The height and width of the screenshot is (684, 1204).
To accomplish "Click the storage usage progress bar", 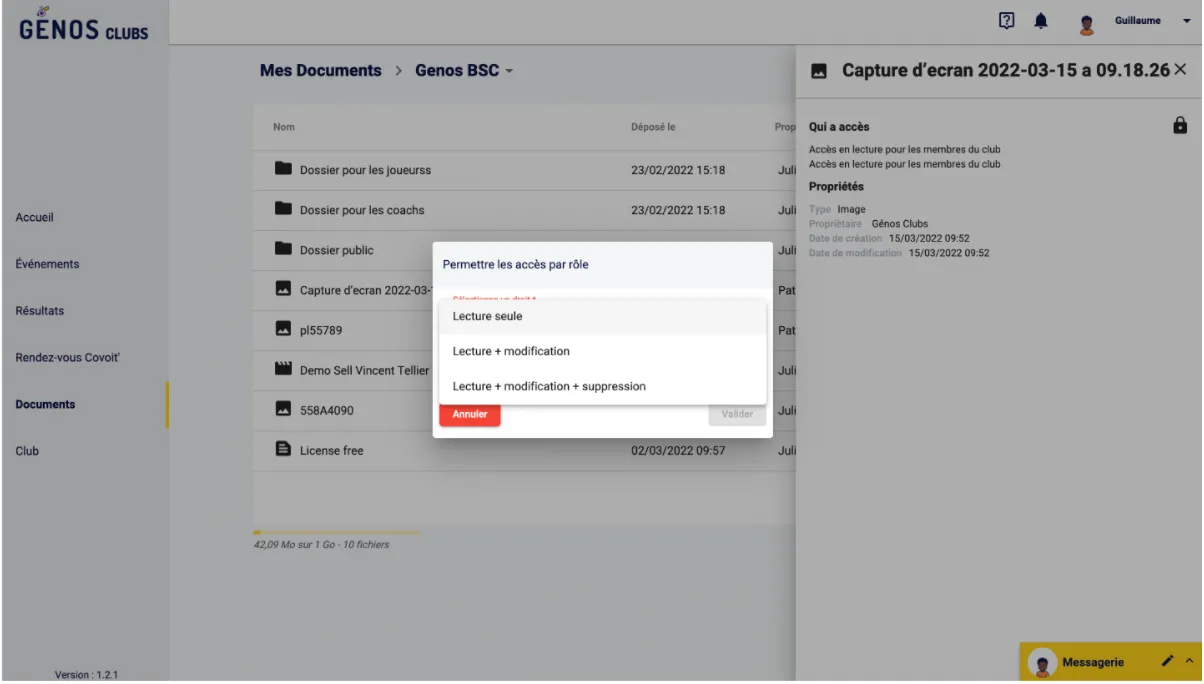I will pos(336,532).
